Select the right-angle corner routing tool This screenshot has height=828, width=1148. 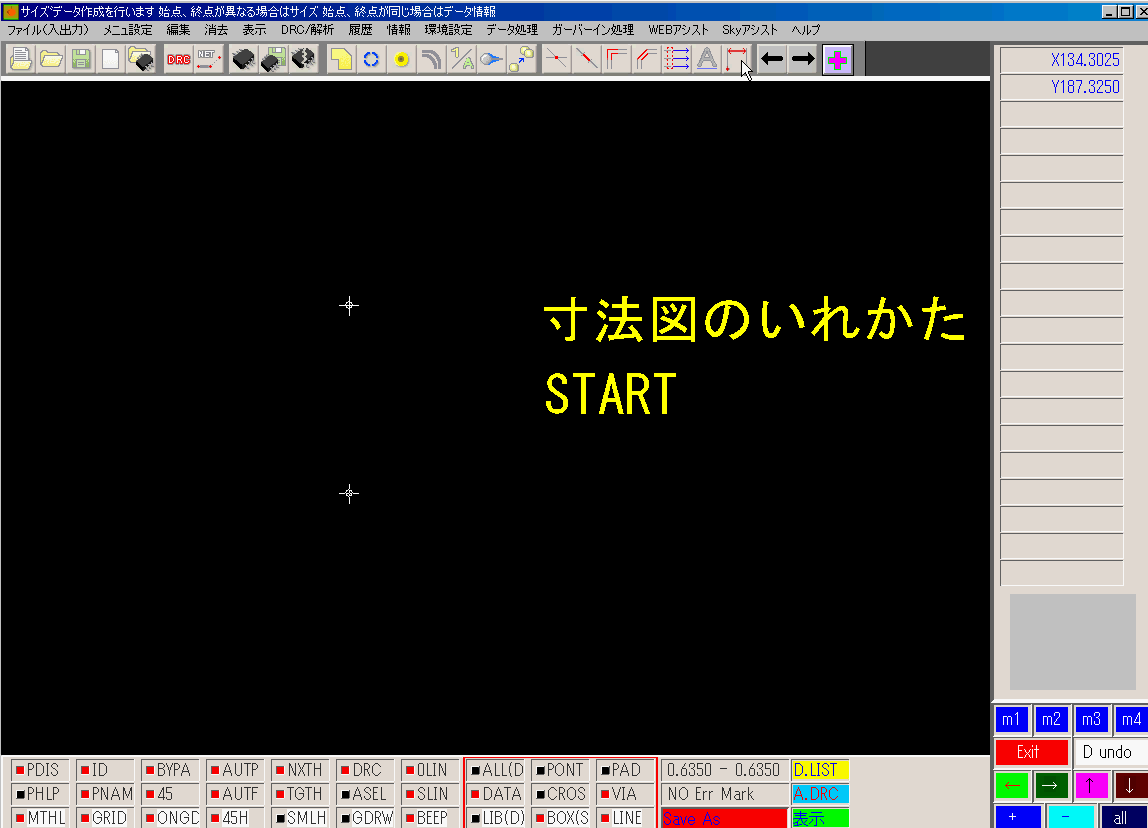pyautogui.click(x=616, y=59)
